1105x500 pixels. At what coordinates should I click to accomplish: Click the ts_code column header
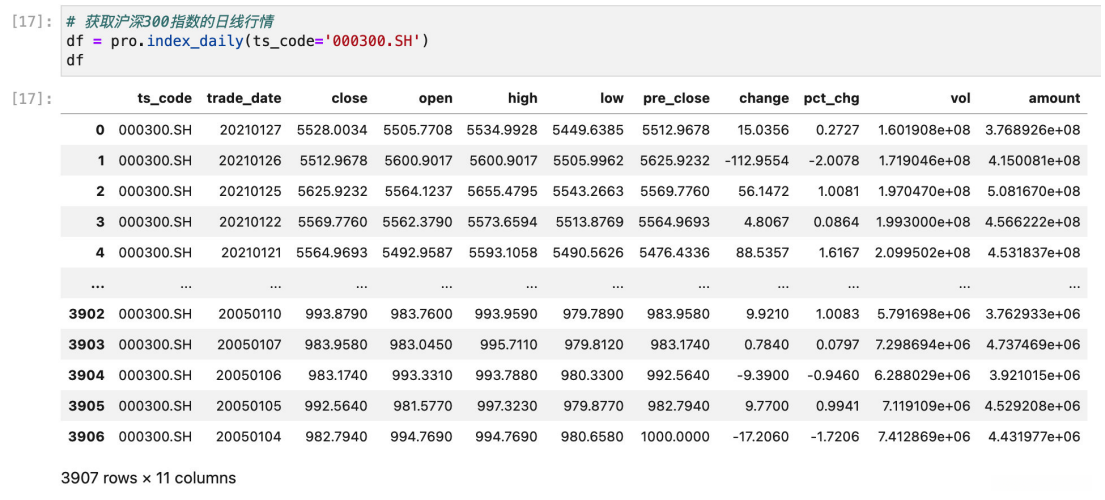pyautogui.click(x=164, y=98)
